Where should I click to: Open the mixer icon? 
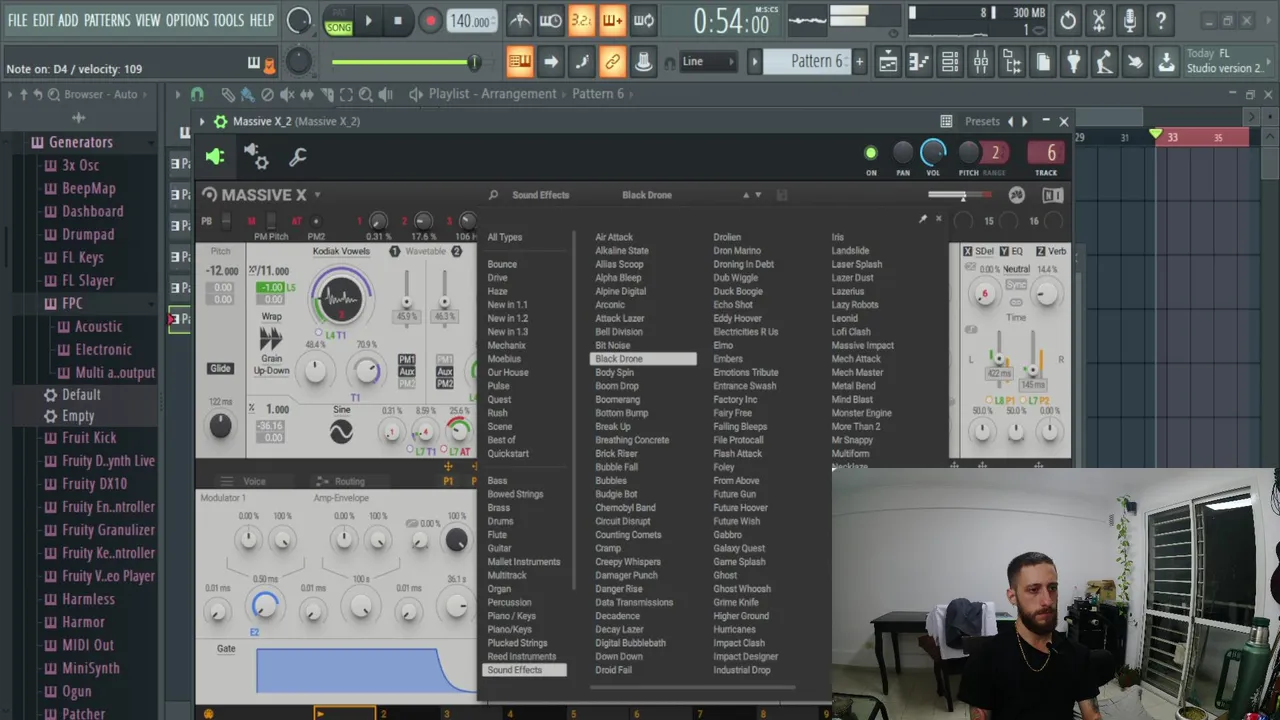pyautogui.click(x=981, y=62)
